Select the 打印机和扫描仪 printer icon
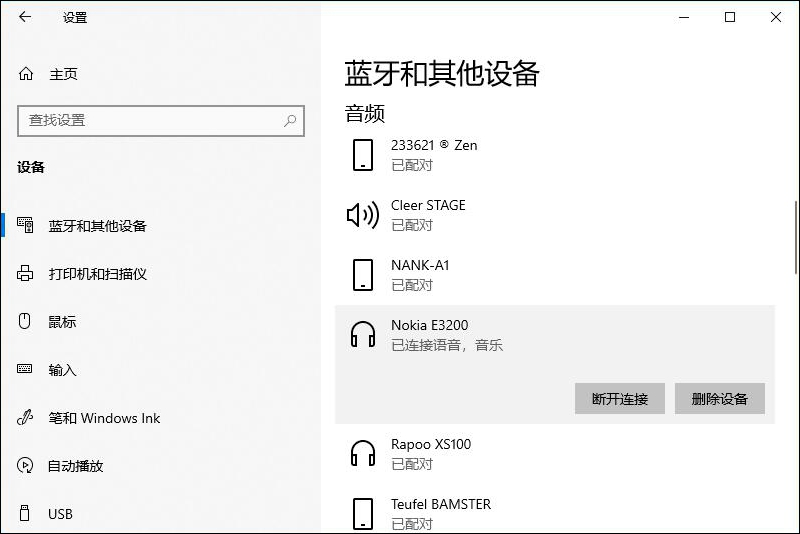The image size is (800, 534). pos(25,273)
